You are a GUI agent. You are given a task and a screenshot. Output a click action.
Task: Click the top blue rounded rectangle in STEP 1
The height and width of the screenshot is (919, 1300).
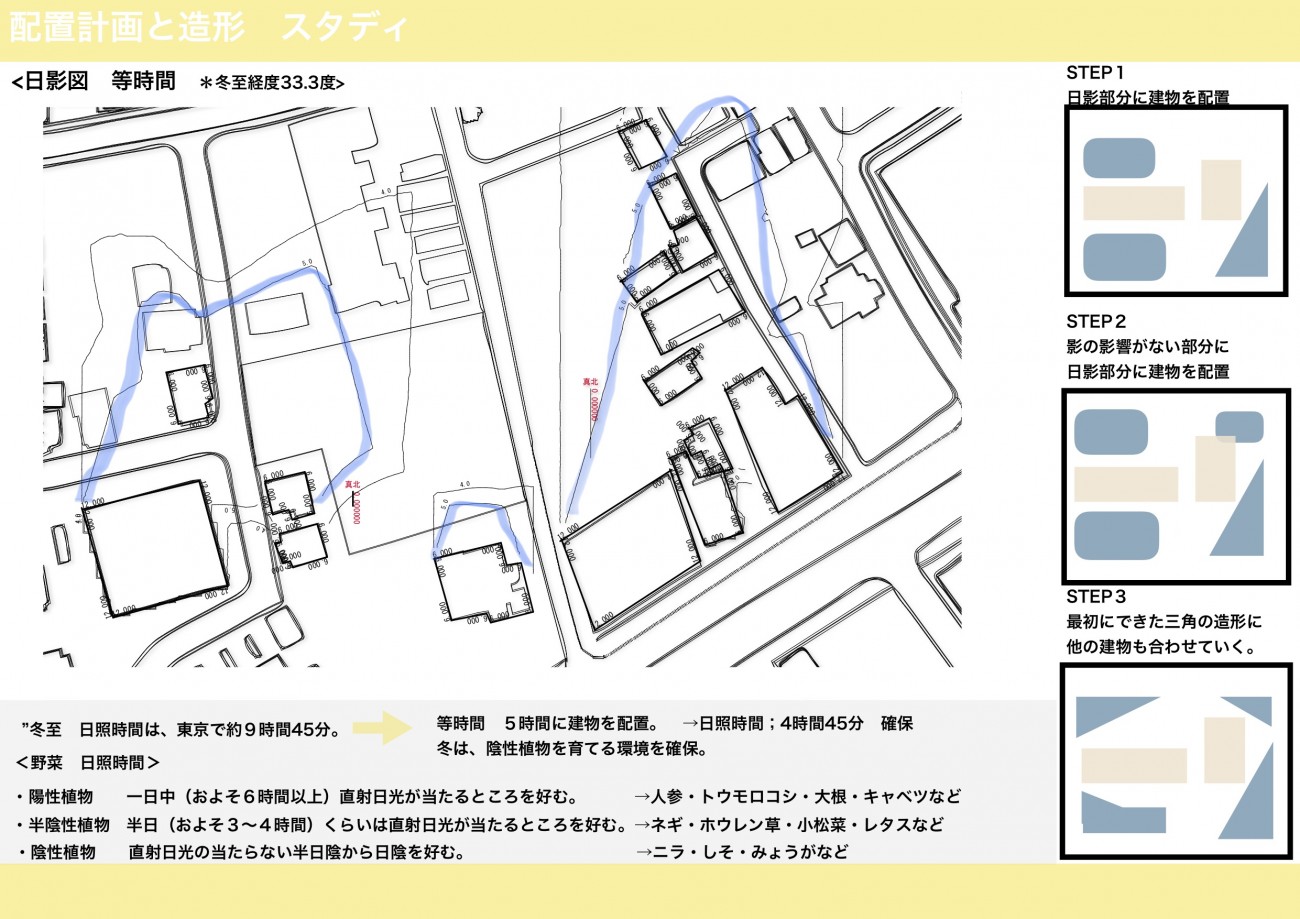[1118, 158]
